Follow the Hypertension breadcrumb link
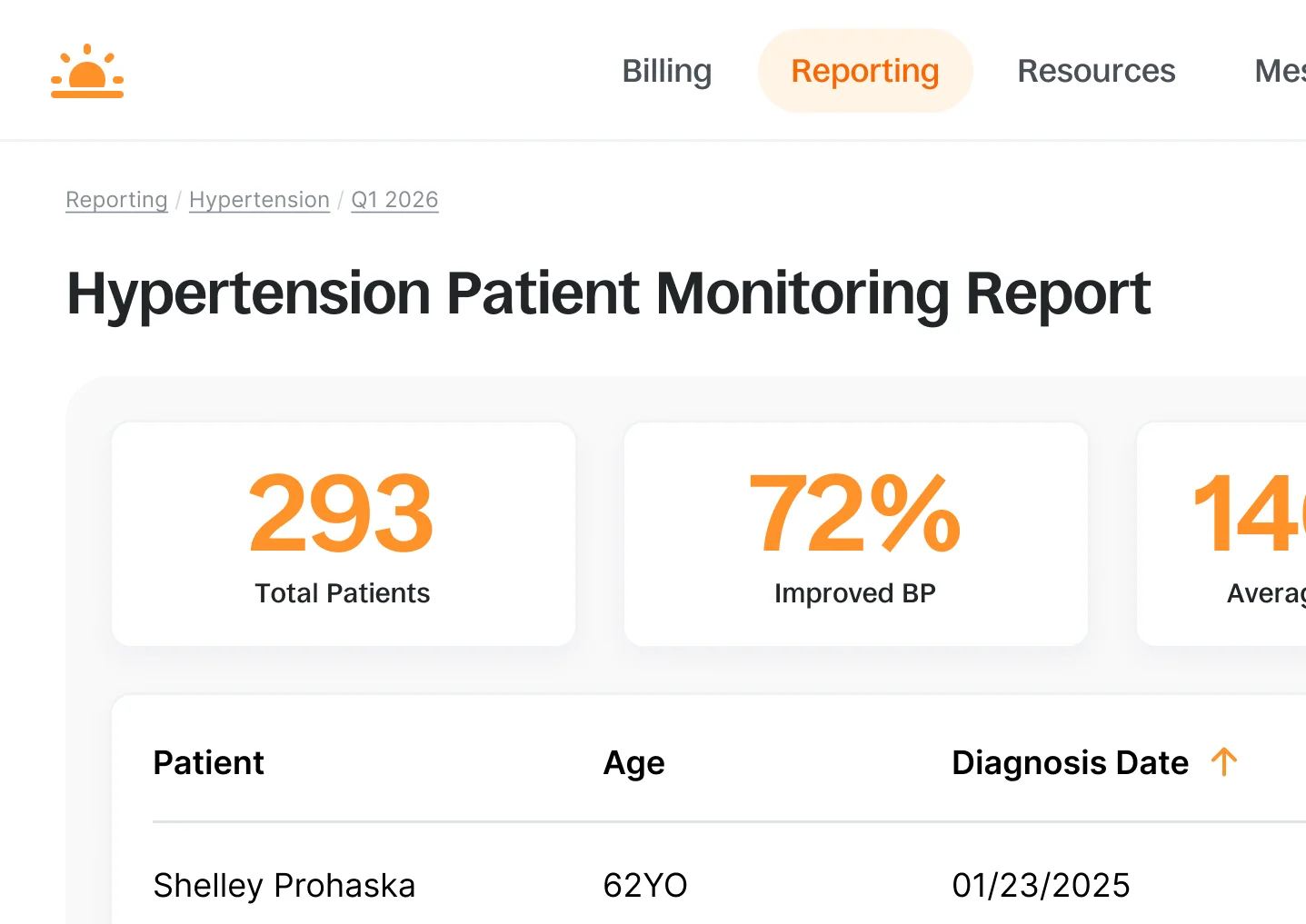Viewport: 1306px width, 924px height. 259,200
